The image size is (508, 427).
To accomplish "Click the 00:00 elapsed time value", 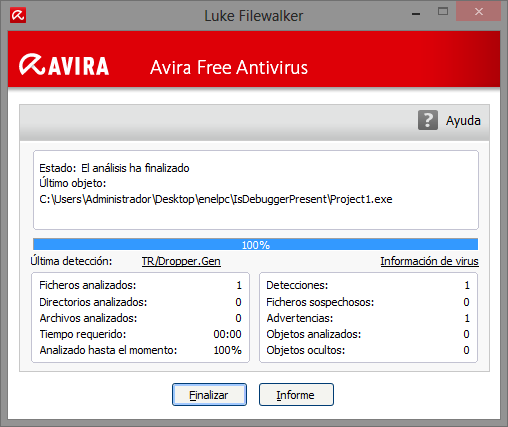I will 227,334.
